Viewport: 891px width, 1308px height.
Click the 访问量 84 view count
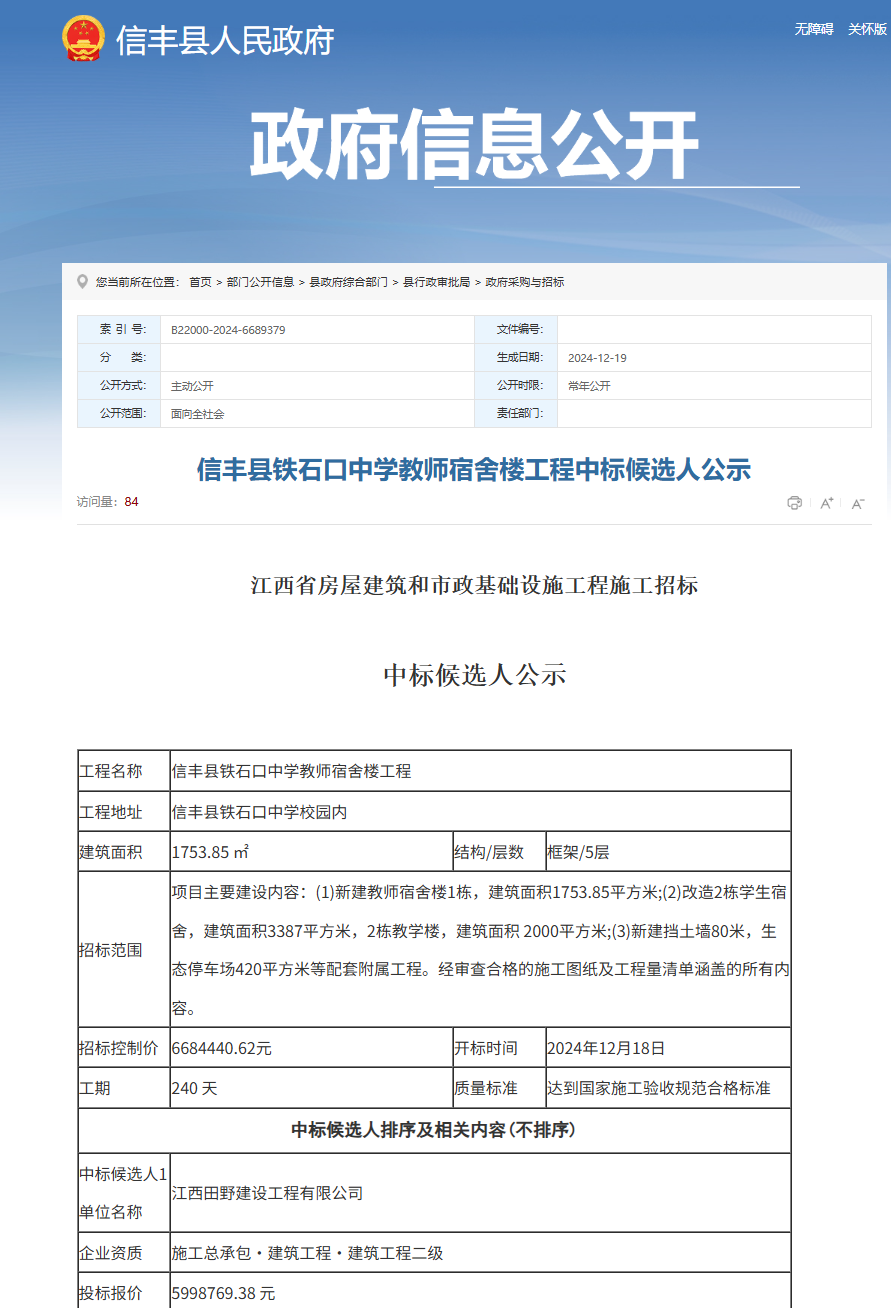coord(108,502)
